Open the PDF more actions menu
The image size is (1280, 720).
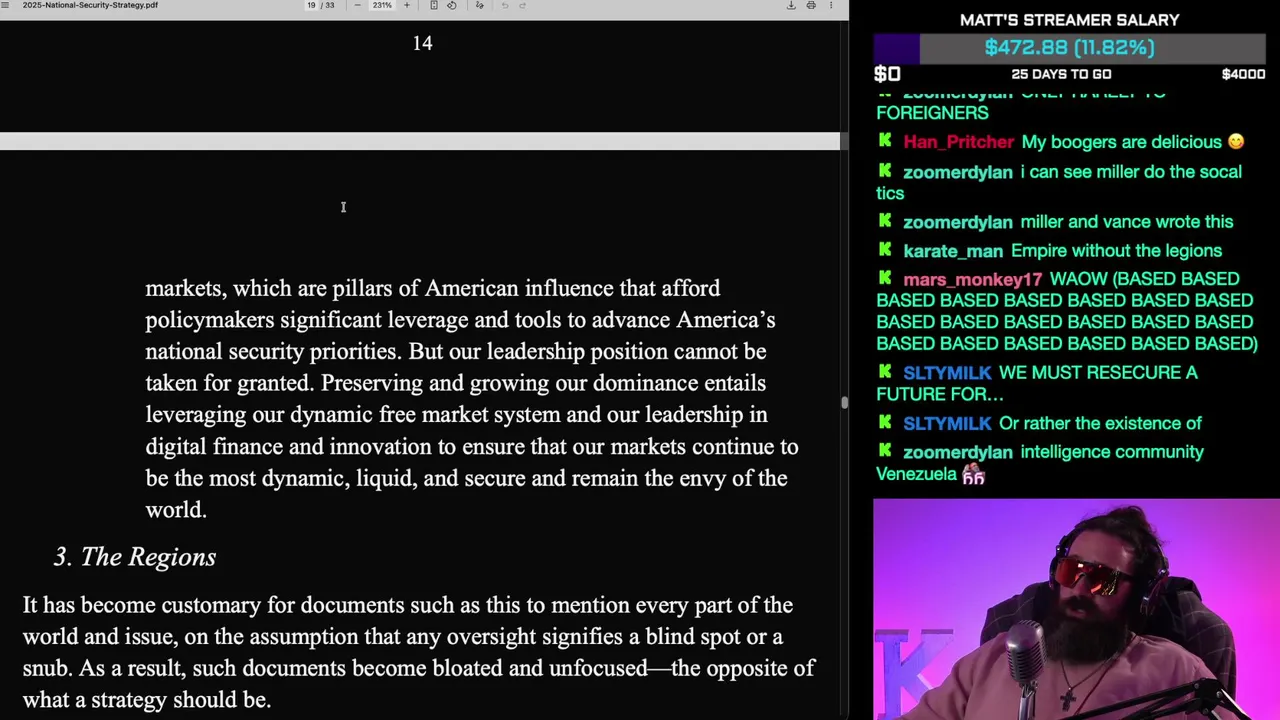click(x=831, y=5)
